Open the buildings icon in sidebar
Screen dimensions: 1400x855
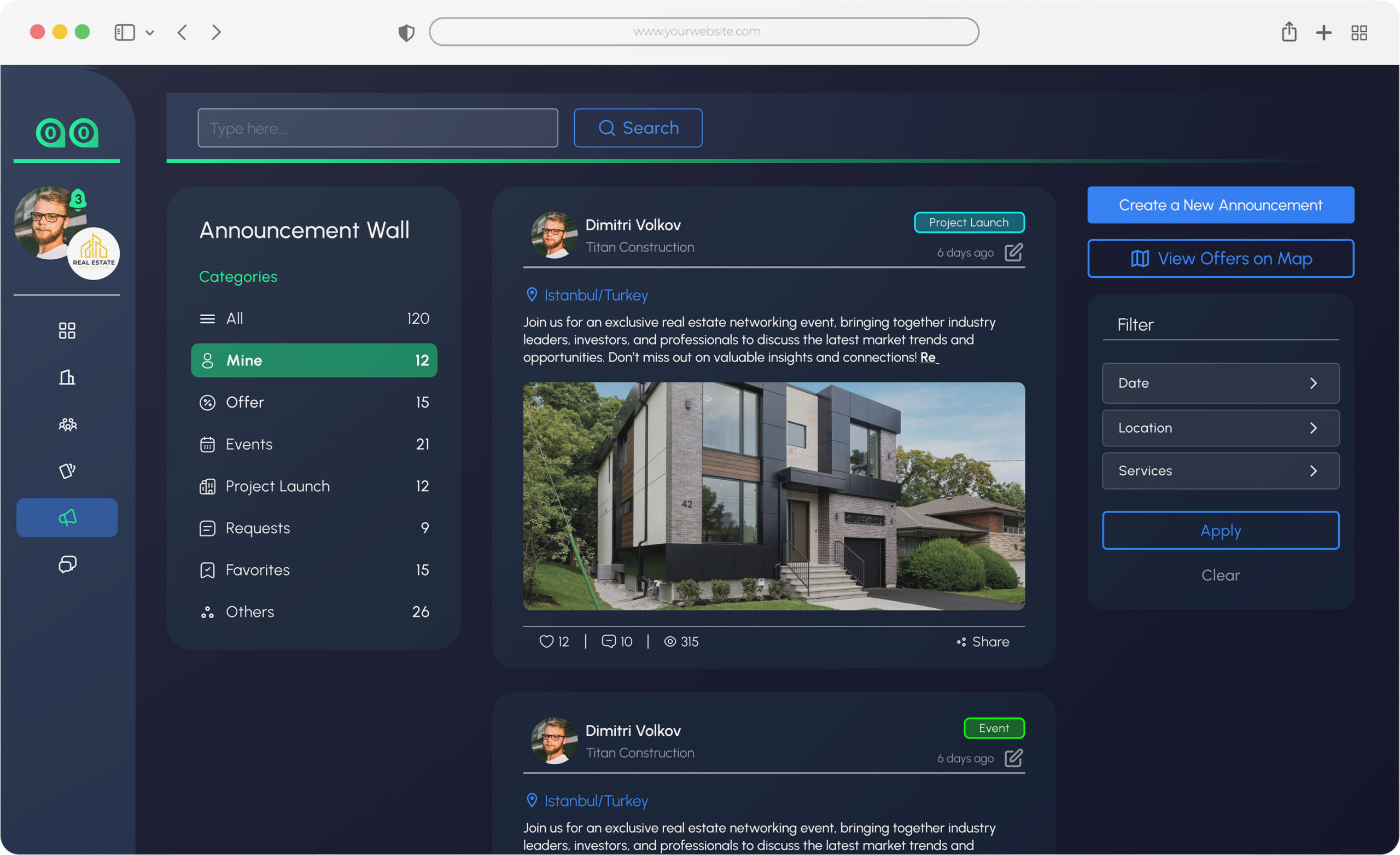(x=67, y=377)
